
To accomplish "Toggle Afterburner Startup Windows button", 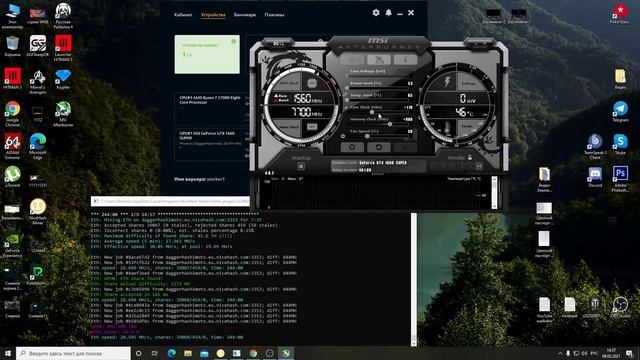I will pyautogui.click(x=301, y=166).
